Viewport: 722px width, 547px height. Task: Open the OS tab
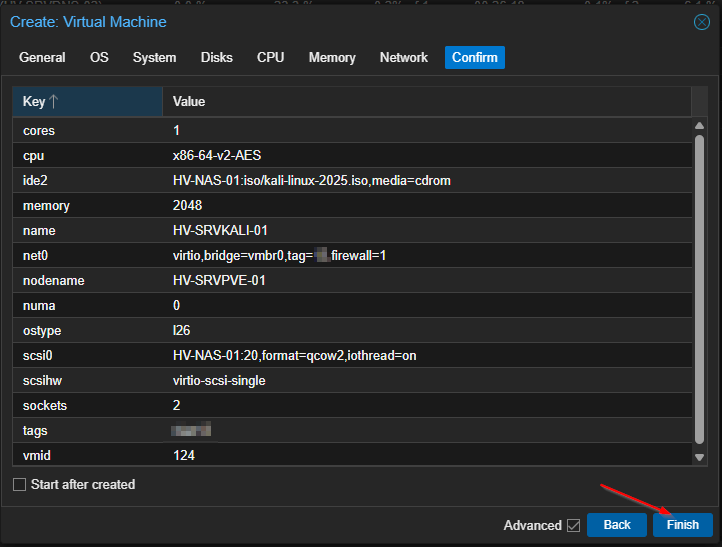click(99, 58)
